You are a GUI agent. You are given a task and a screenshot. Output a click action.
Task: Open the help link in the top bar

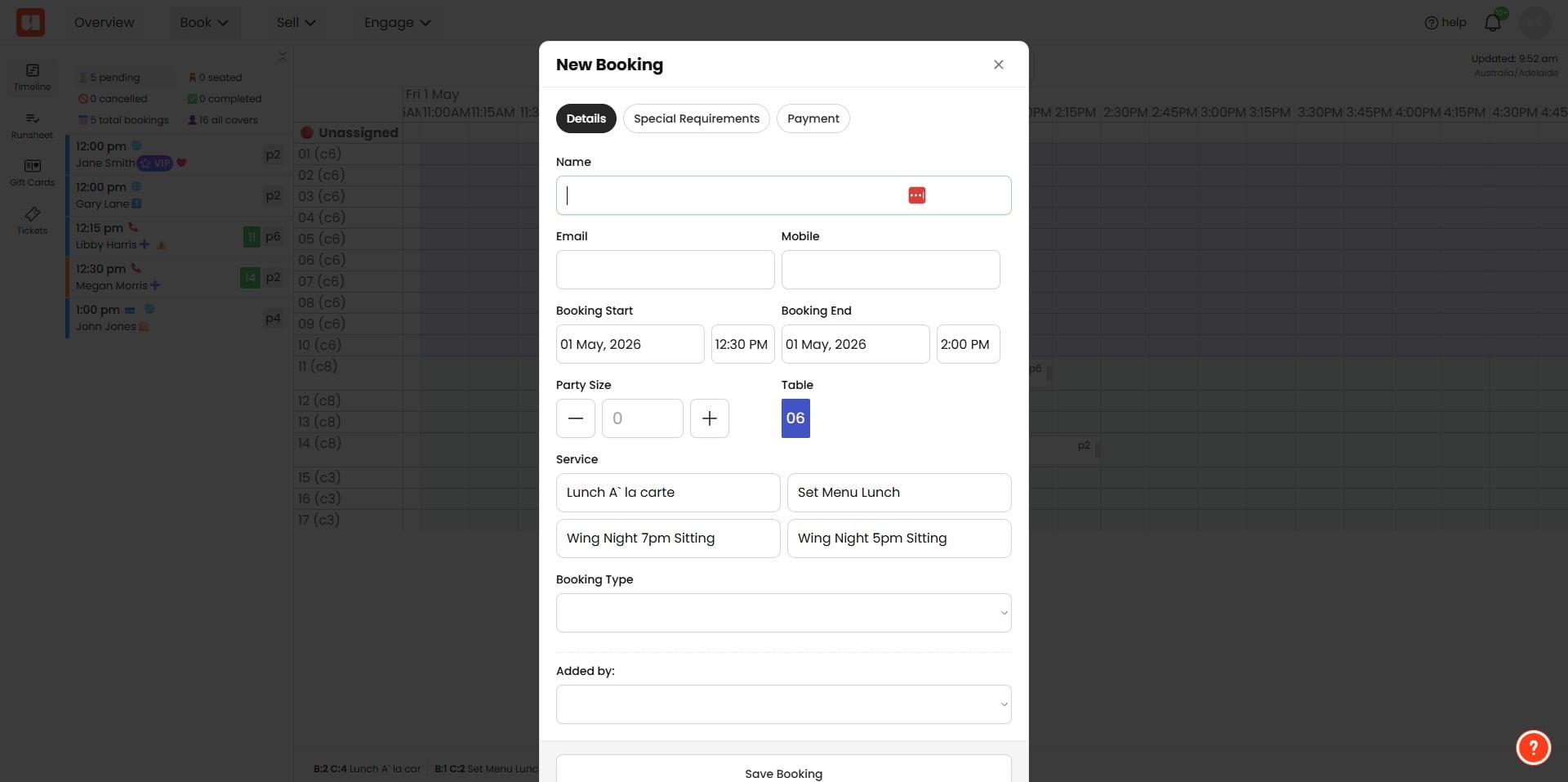tap(1445, 22)
